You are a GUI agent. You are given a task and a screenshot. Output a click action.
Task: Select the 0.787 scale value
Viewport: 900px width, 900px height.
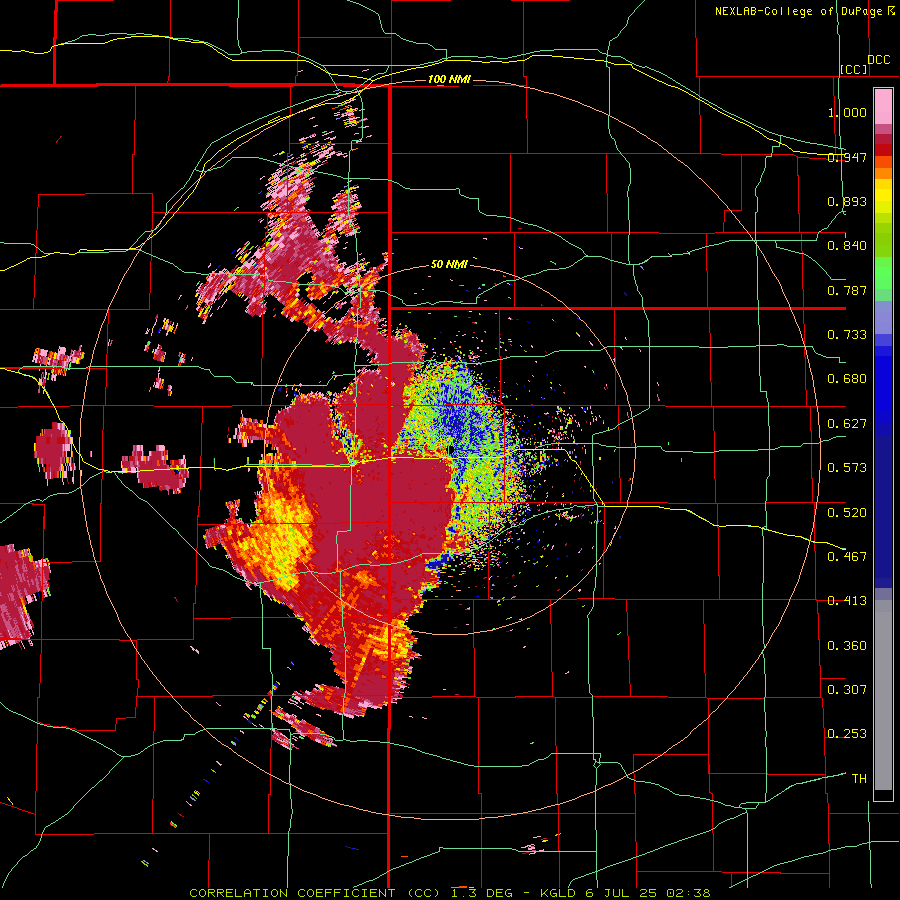pos(847,290)
